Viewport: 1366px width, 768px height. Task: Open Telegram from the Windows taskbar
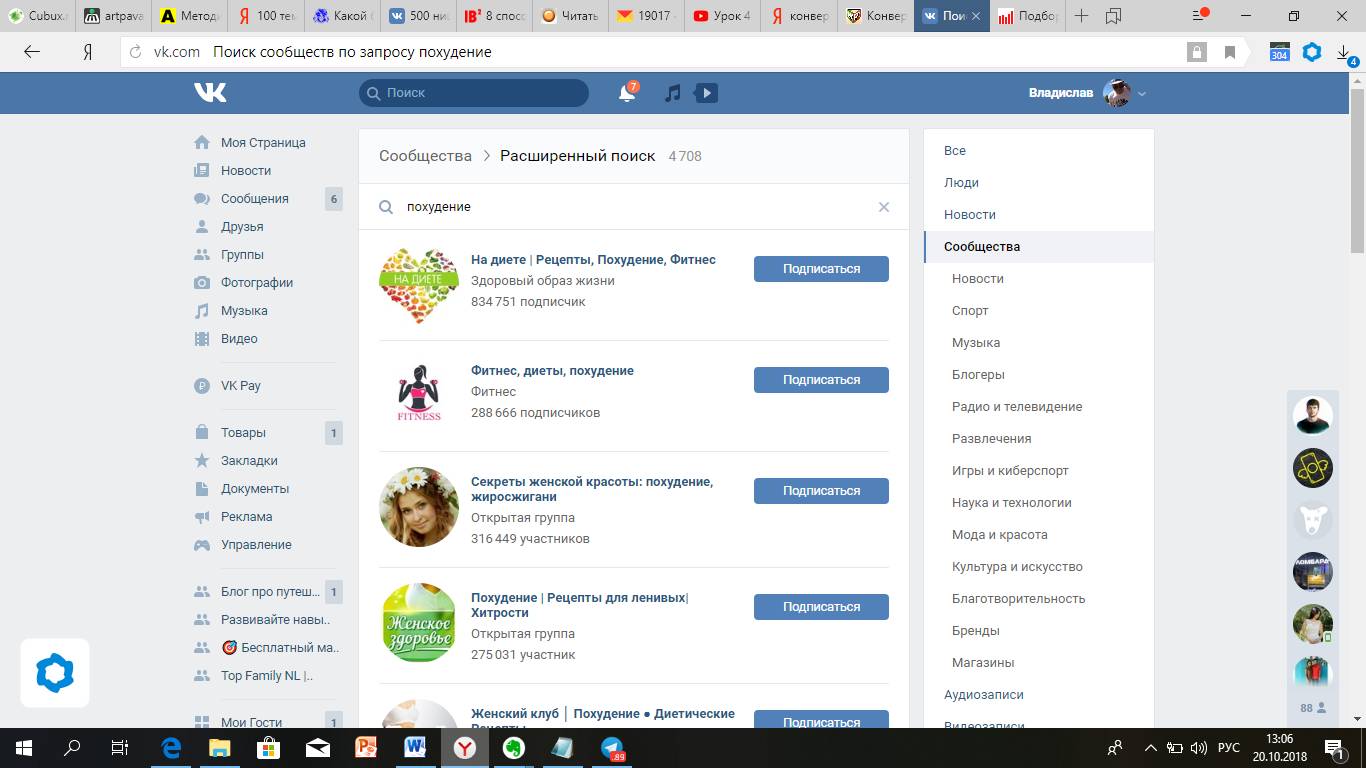(612, 748)
